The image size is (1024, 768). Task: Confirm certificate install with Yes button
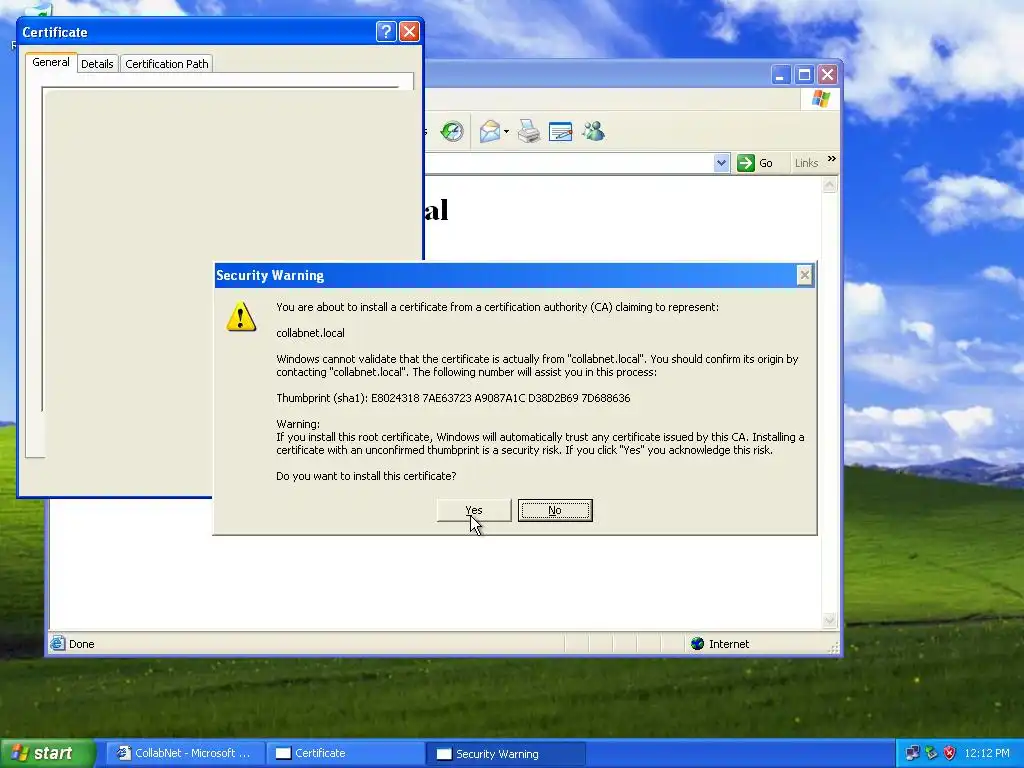coord(473,510)
